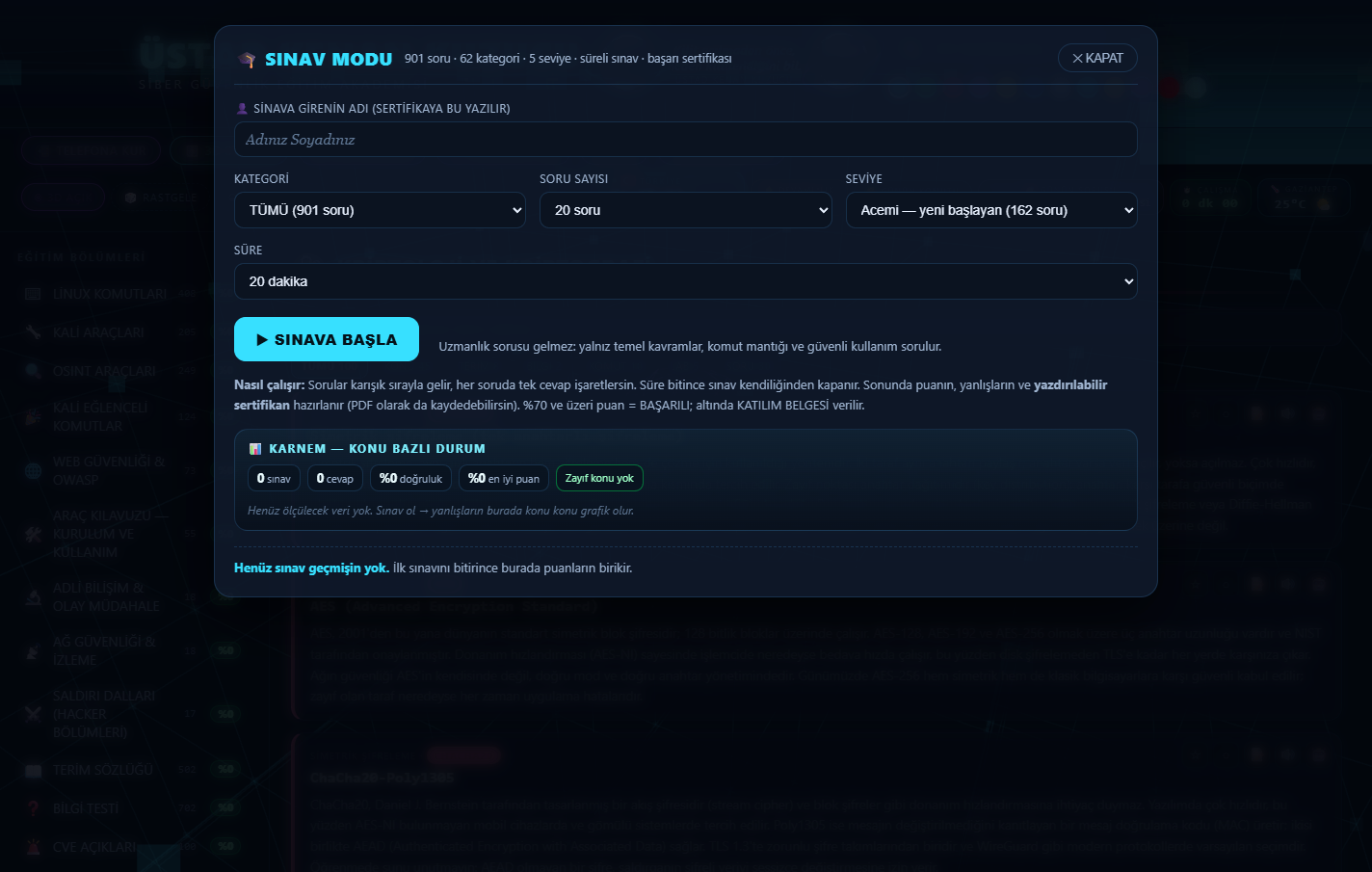Click the WEB GÜVENLİĞİ & OWASP globe icon
This screenshot has height=872, width=1372.
pos(34,471)
